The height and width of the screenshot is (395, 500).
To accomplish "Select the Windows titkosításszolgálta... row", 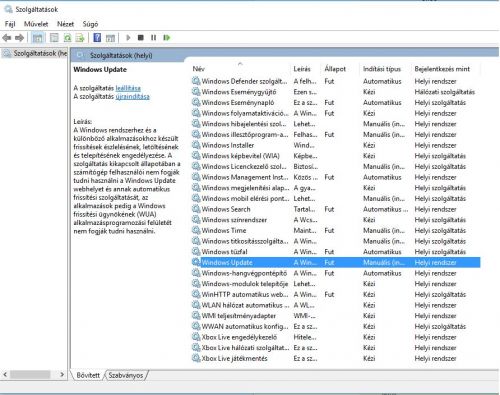I will click(x=336, y=241).
